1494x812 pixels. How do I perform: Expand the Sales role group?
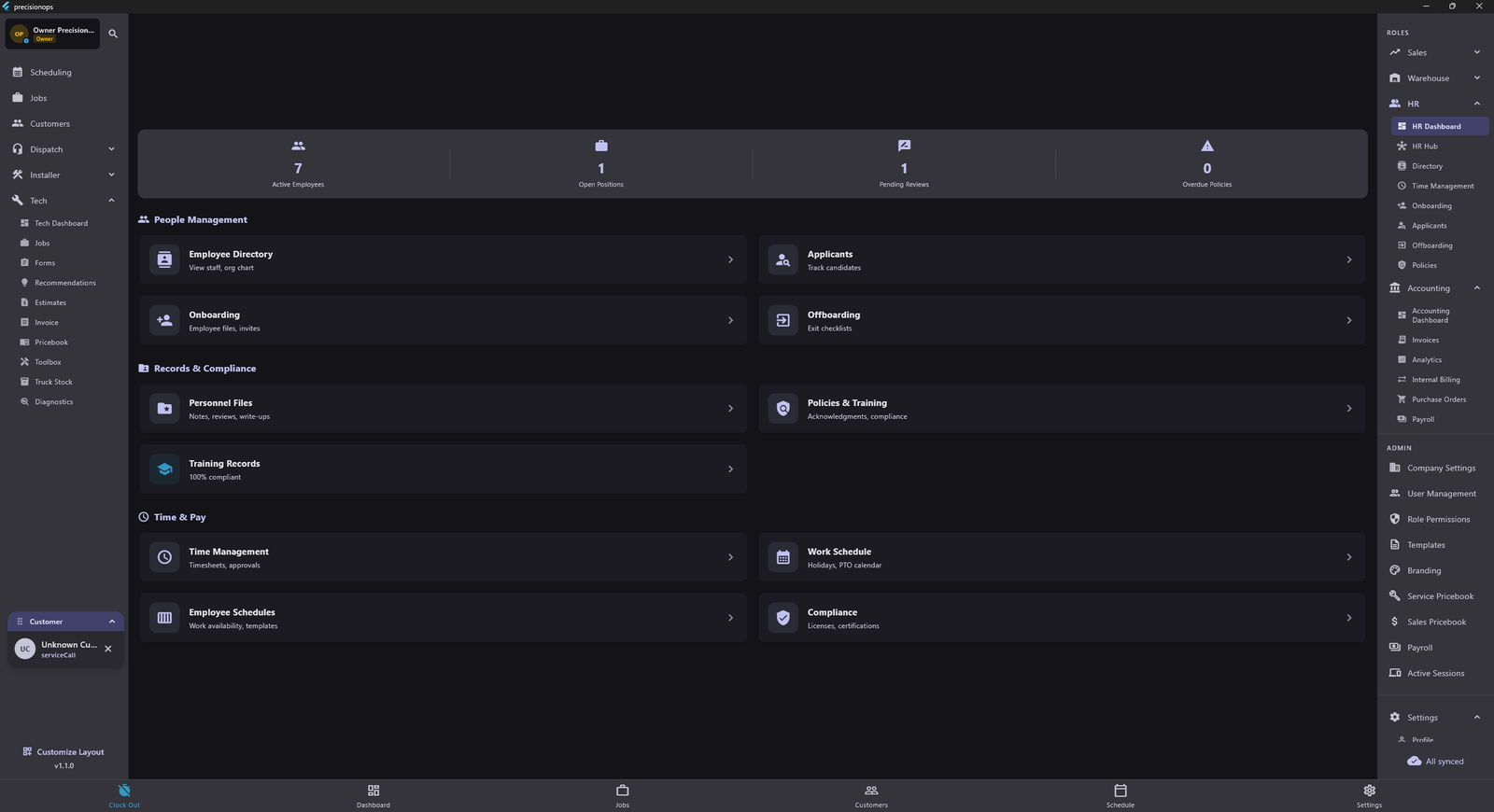click(1476, 52)
